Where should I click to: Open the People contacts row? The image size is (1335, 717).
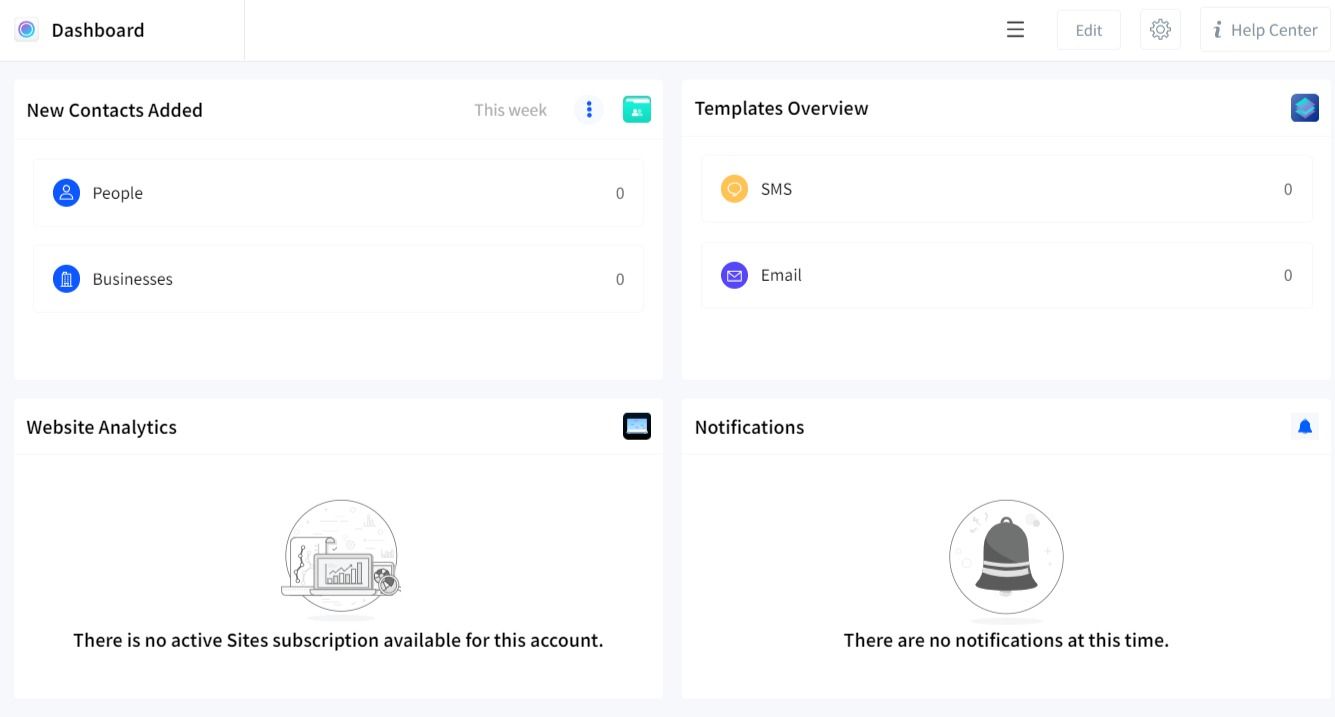tap(338, 193)
